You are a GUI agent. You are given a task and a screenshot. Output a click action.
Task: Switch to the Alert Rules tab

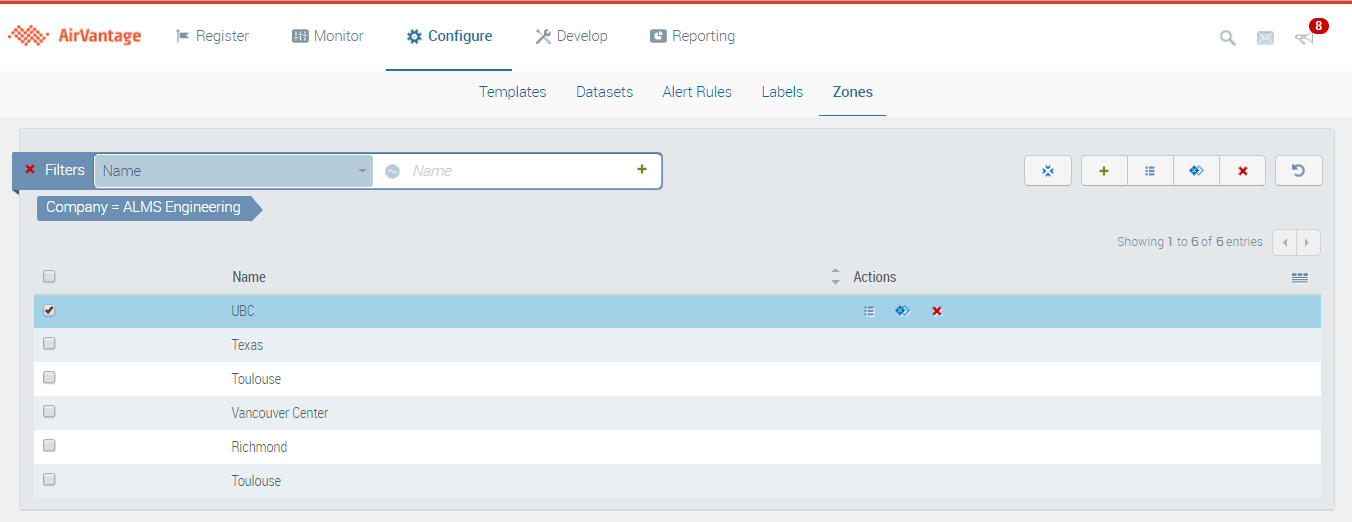tap(696, 92)
